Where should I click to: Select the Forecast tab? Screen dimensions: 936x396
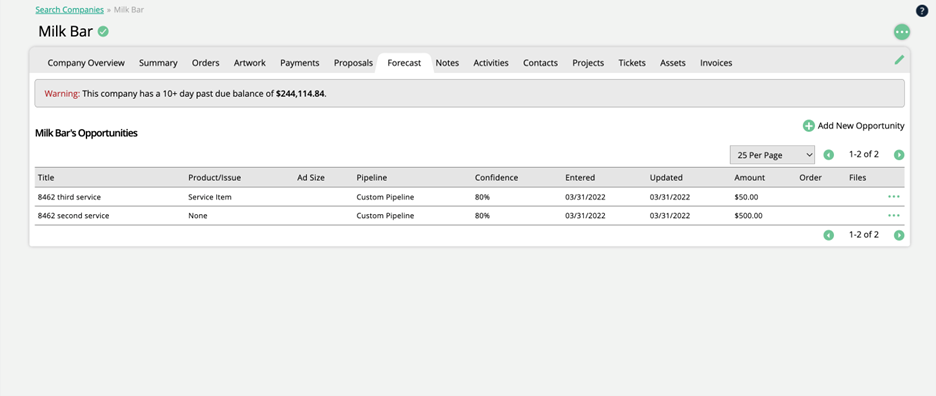[404, 63]
